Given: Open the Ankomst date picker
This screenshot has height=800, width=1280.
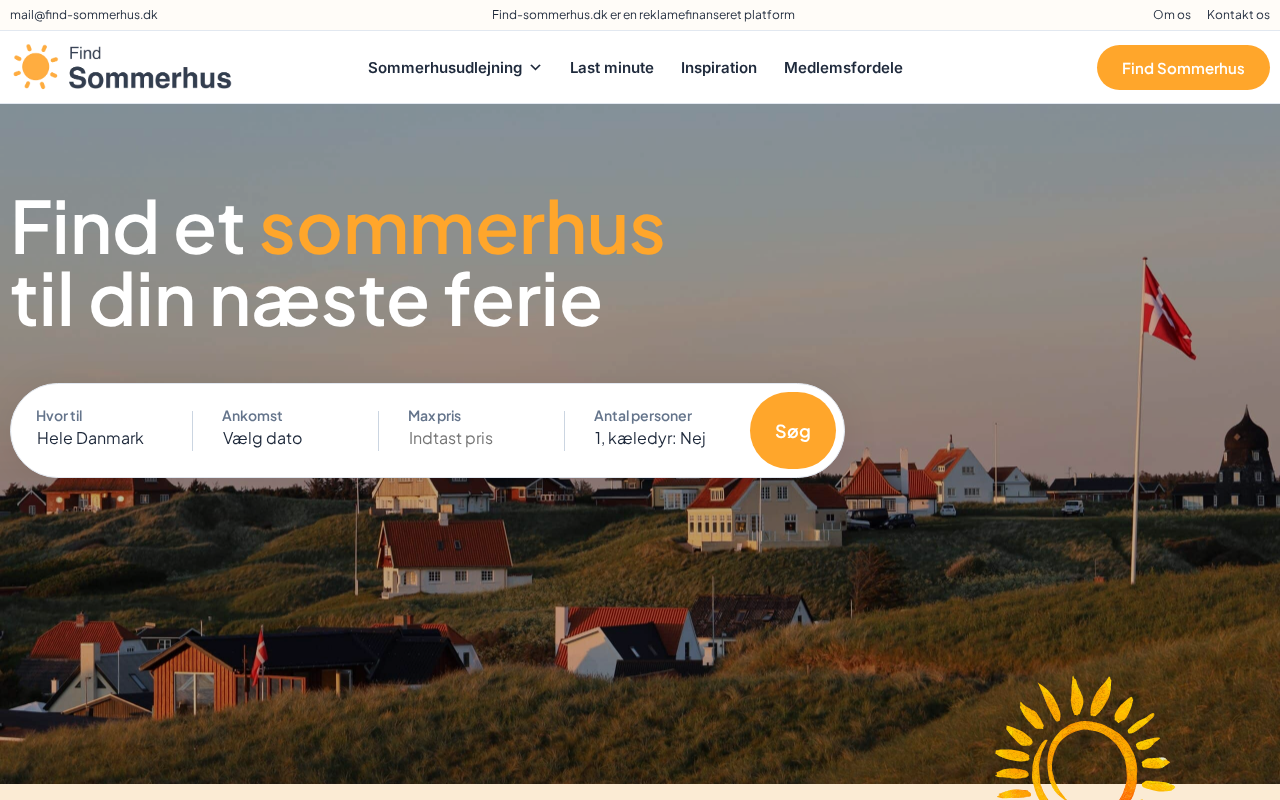Looking at the screenshot, I should click(x=287, y=428).
